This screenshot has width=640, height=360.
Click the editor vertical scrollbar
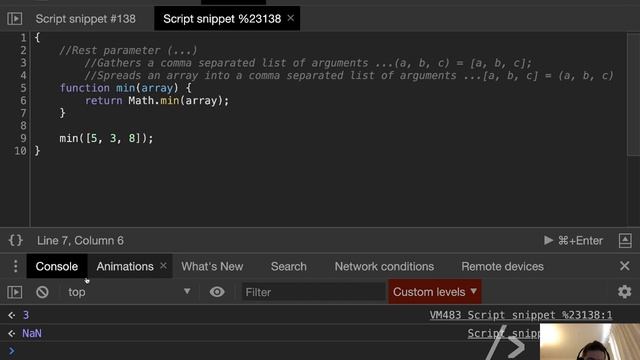pos(633,94)
